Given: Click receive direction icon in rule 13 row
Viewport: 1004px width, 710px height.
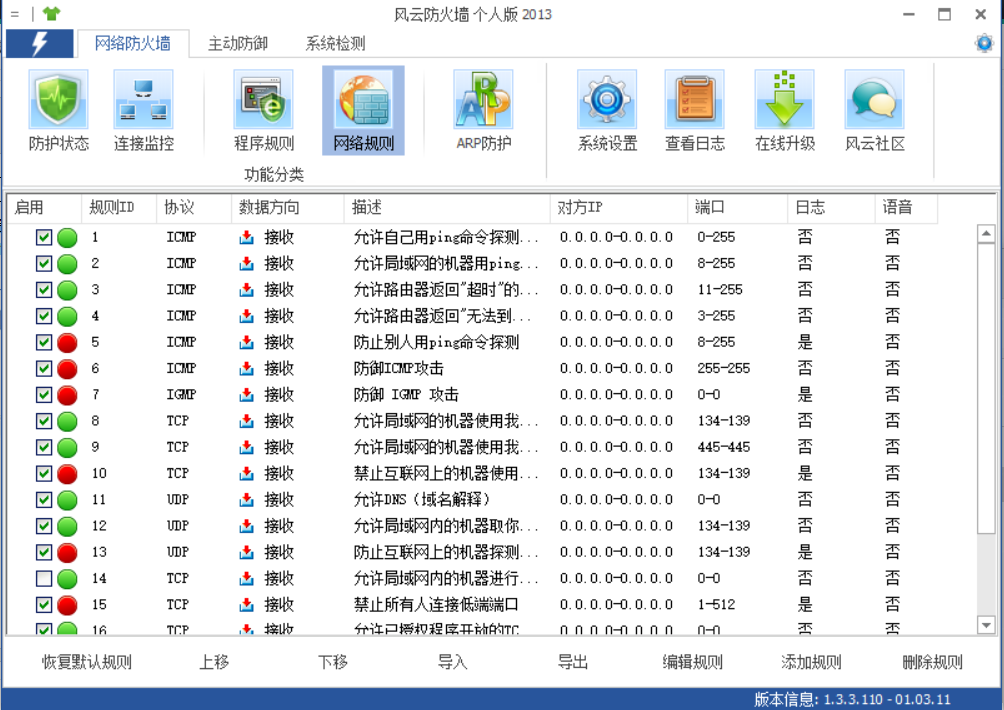Looking at the screenshot, I should tap(247, 552).
